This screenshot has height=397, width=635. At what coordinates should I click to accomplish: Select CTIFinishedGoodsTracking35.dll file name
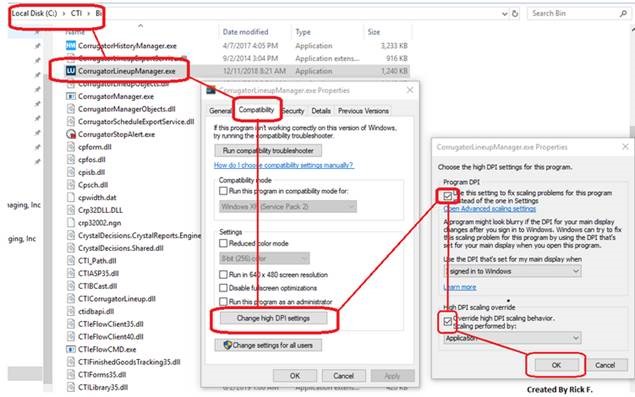point(129,362)
